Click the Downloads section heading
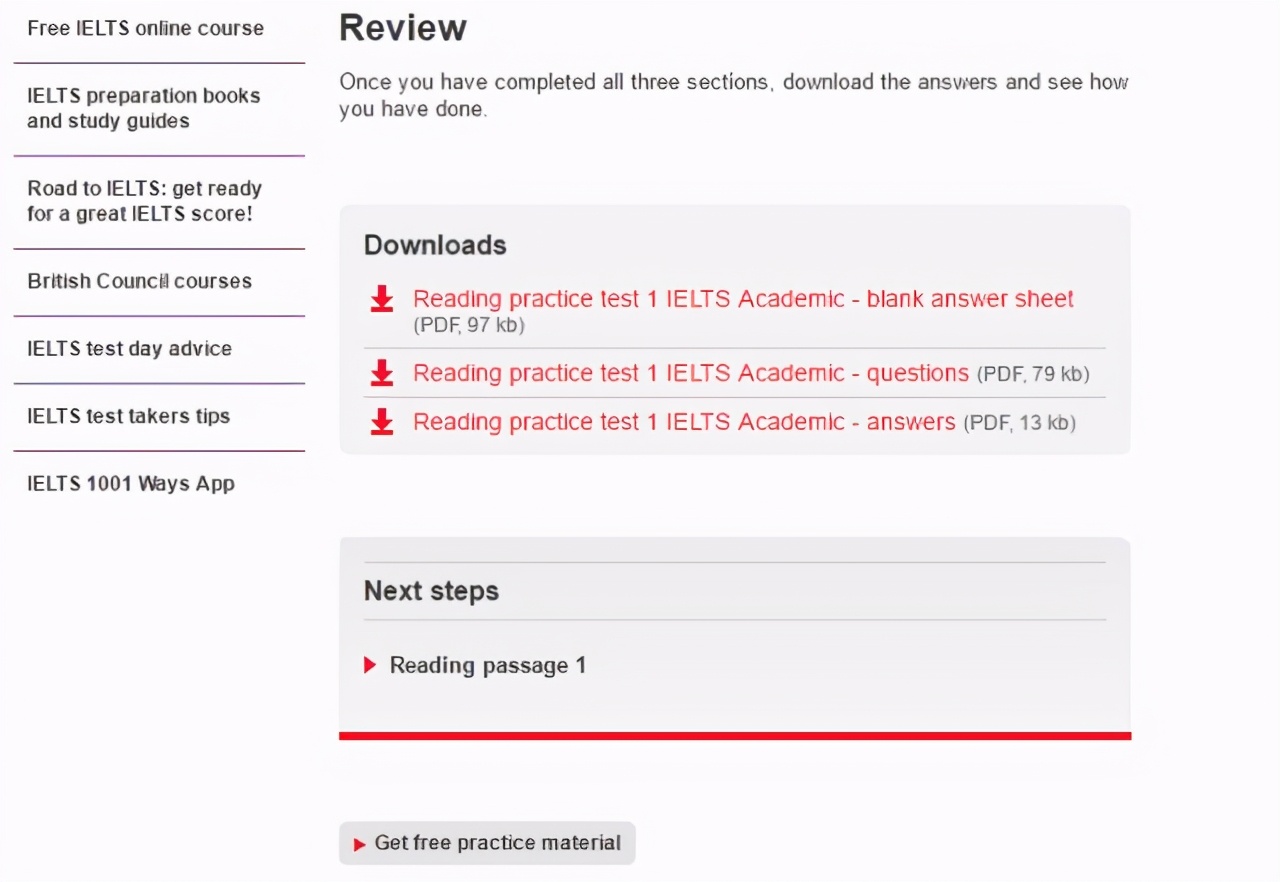The image size is (1280, 882). click(x=435, y=245)
